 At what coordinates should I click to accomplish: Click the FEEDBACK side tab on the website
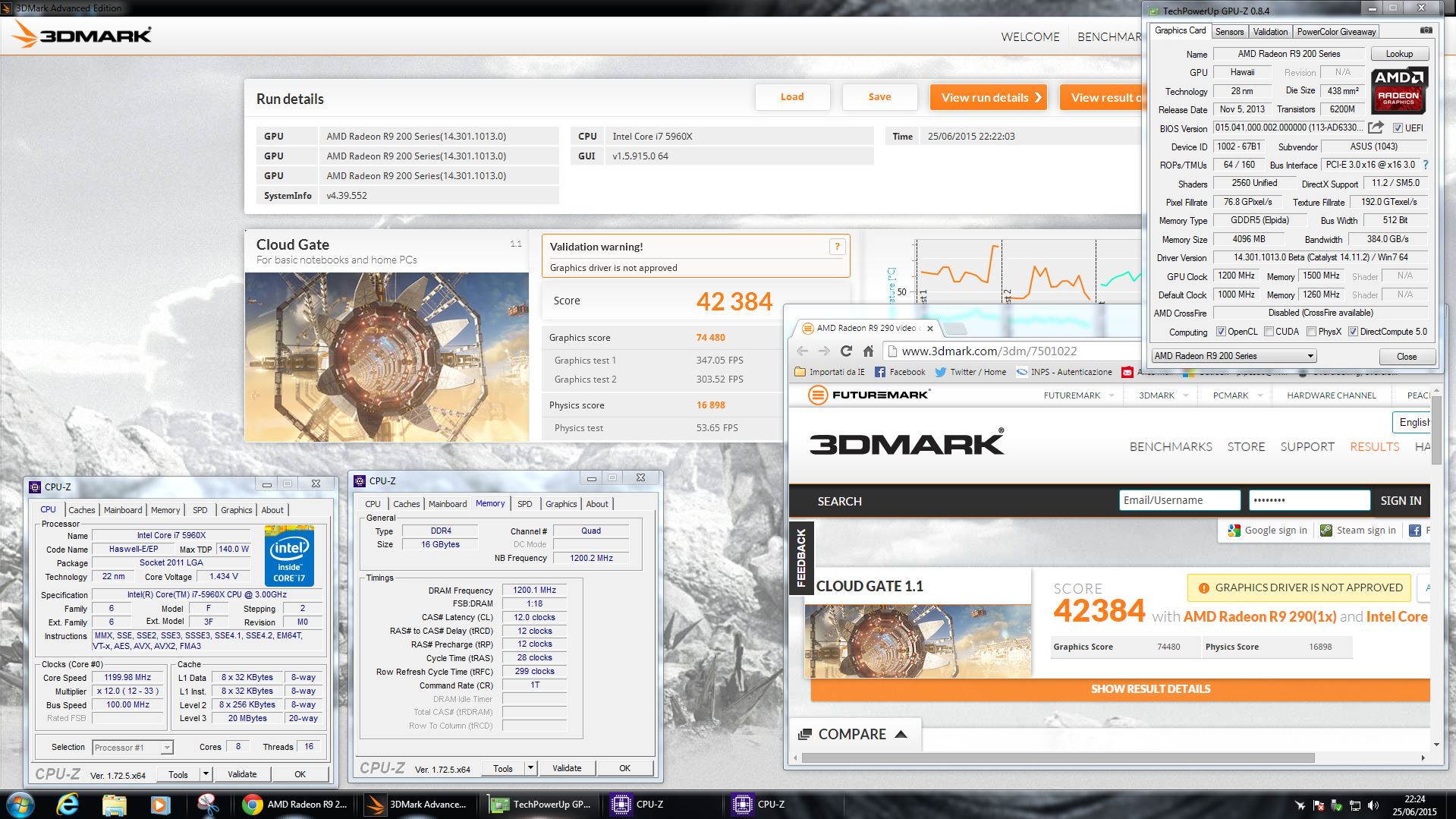point(801,557)
